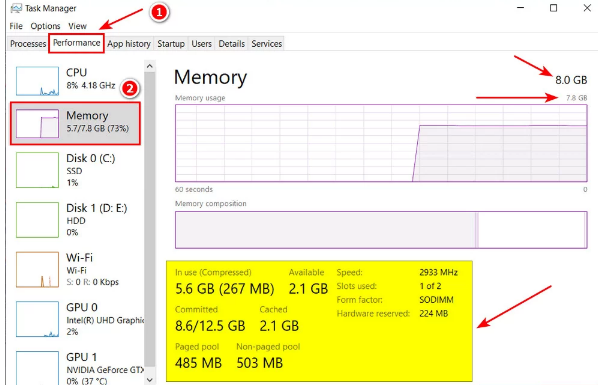Select the Memory usage mini graph
The image size is (598, 385).
(37, 123)
